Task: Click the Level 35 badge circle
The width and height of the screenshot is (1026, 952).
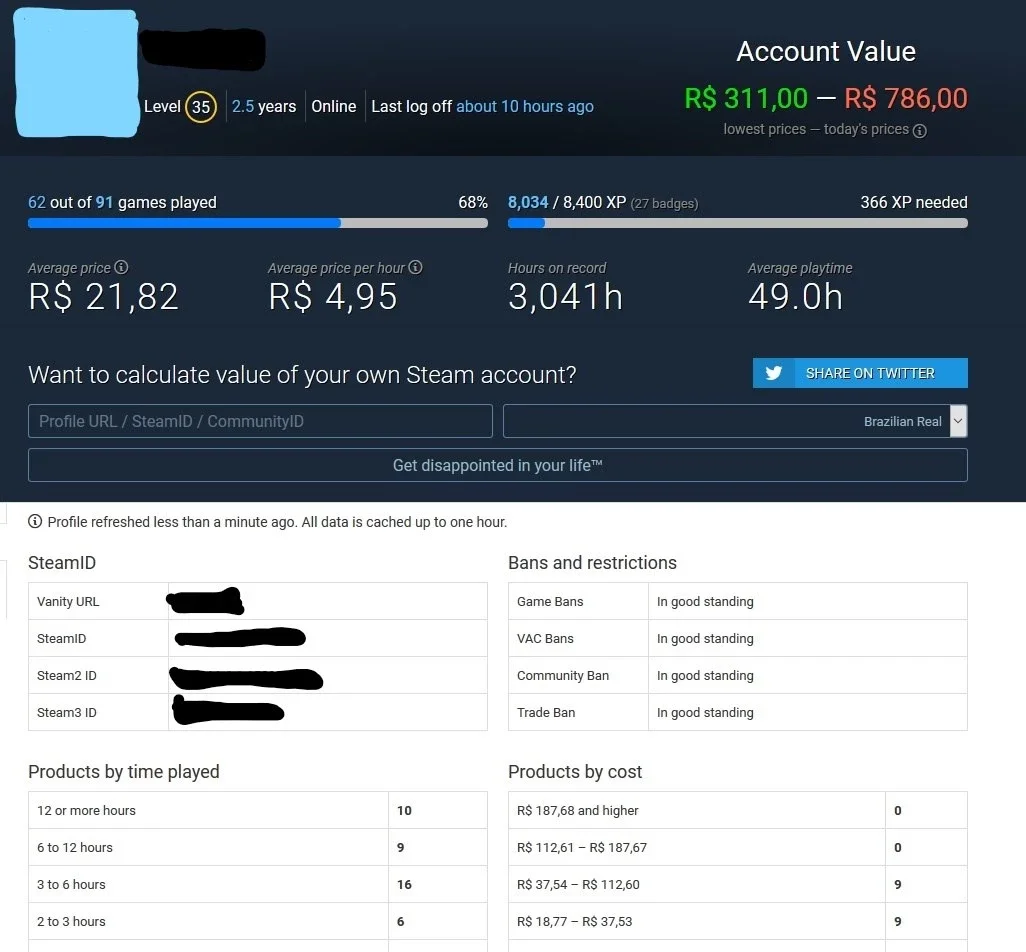Action: tap(201, 107)
